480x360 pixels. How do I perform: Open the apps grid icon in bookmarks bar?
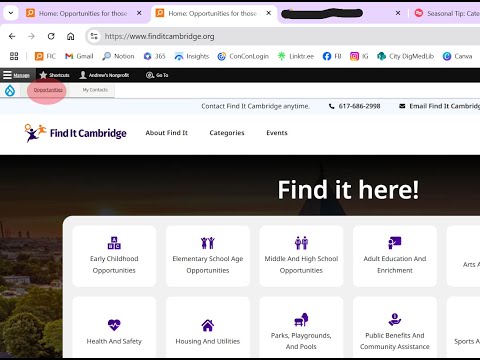coord(14,56)
